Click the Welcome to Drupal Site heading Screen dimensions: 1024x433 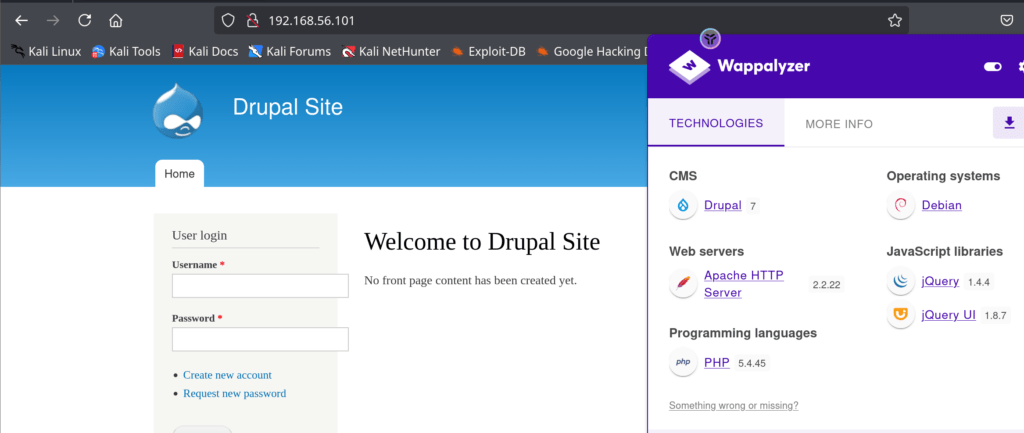click(482, 242)
